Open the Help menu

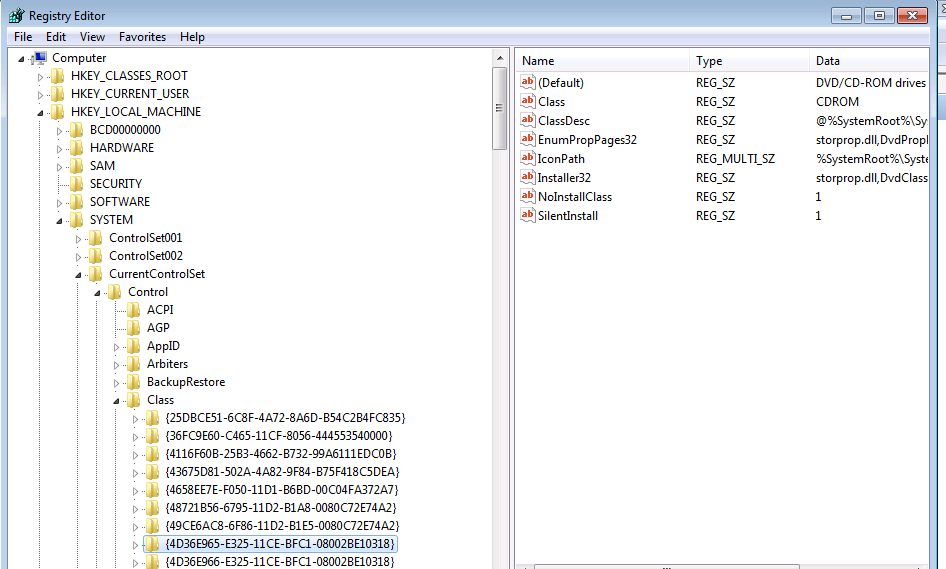pos(192,37)
